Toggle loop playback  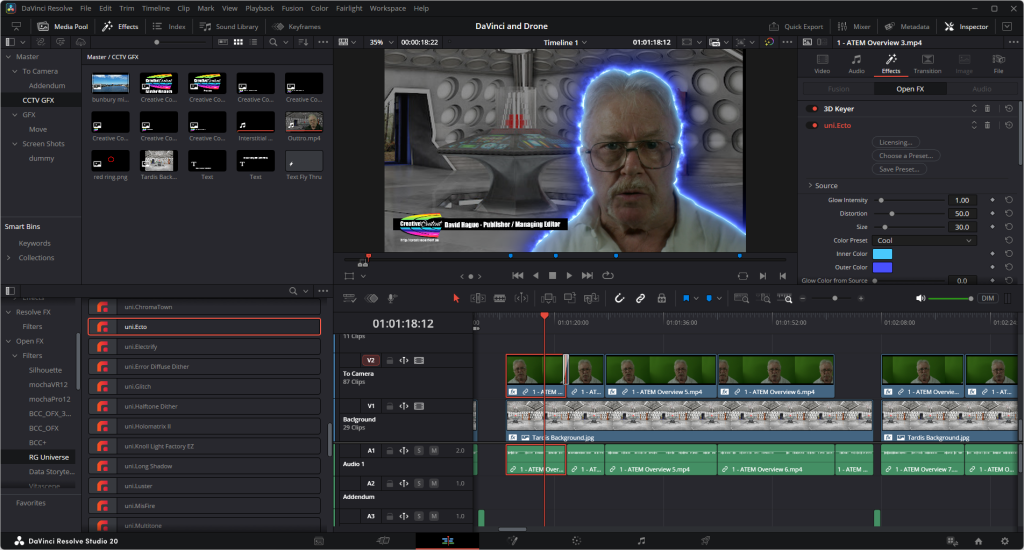pos(608,276)
